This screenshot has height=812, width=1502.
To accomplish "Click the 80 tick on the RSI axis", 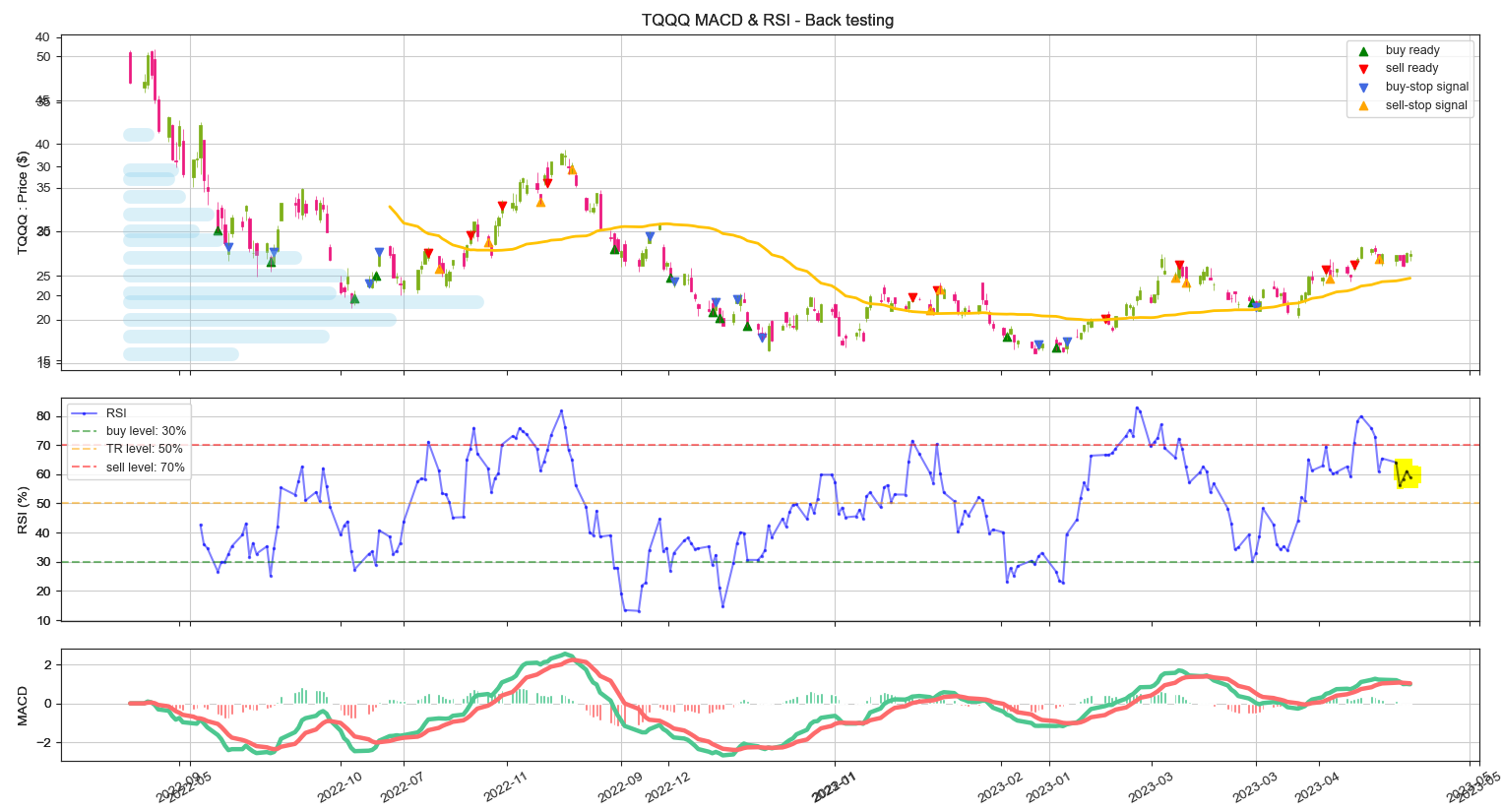I will [43, 416].
